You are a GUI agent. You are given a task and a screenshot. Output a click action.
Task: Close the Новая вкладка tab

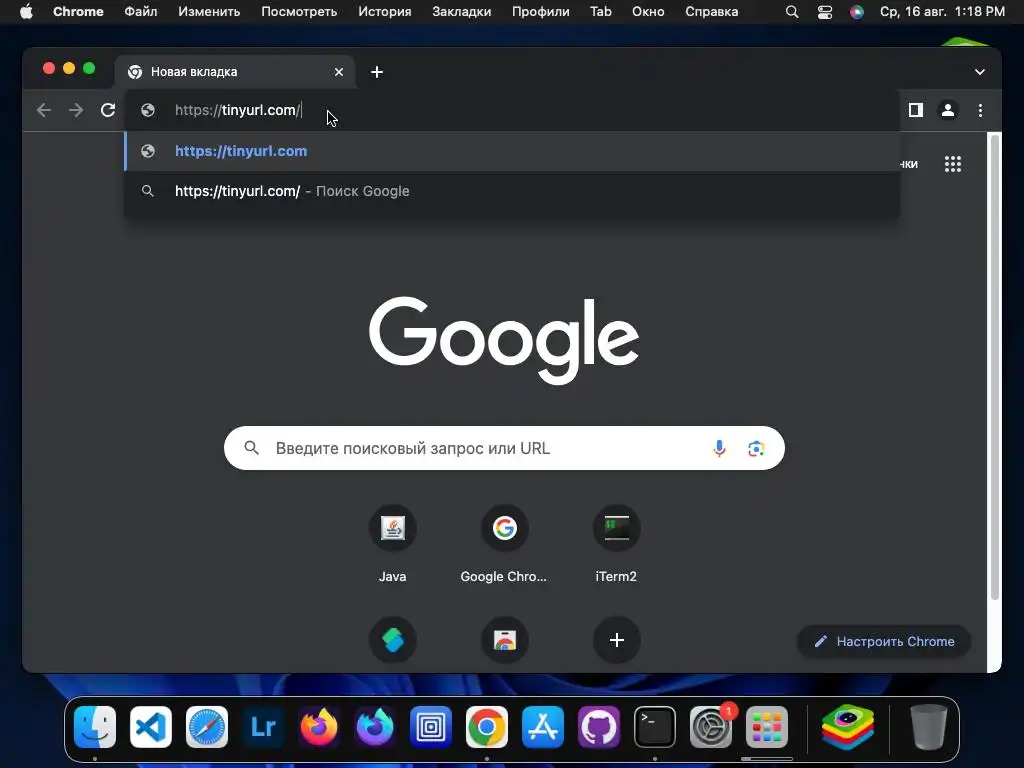click(x=339, y=72)
